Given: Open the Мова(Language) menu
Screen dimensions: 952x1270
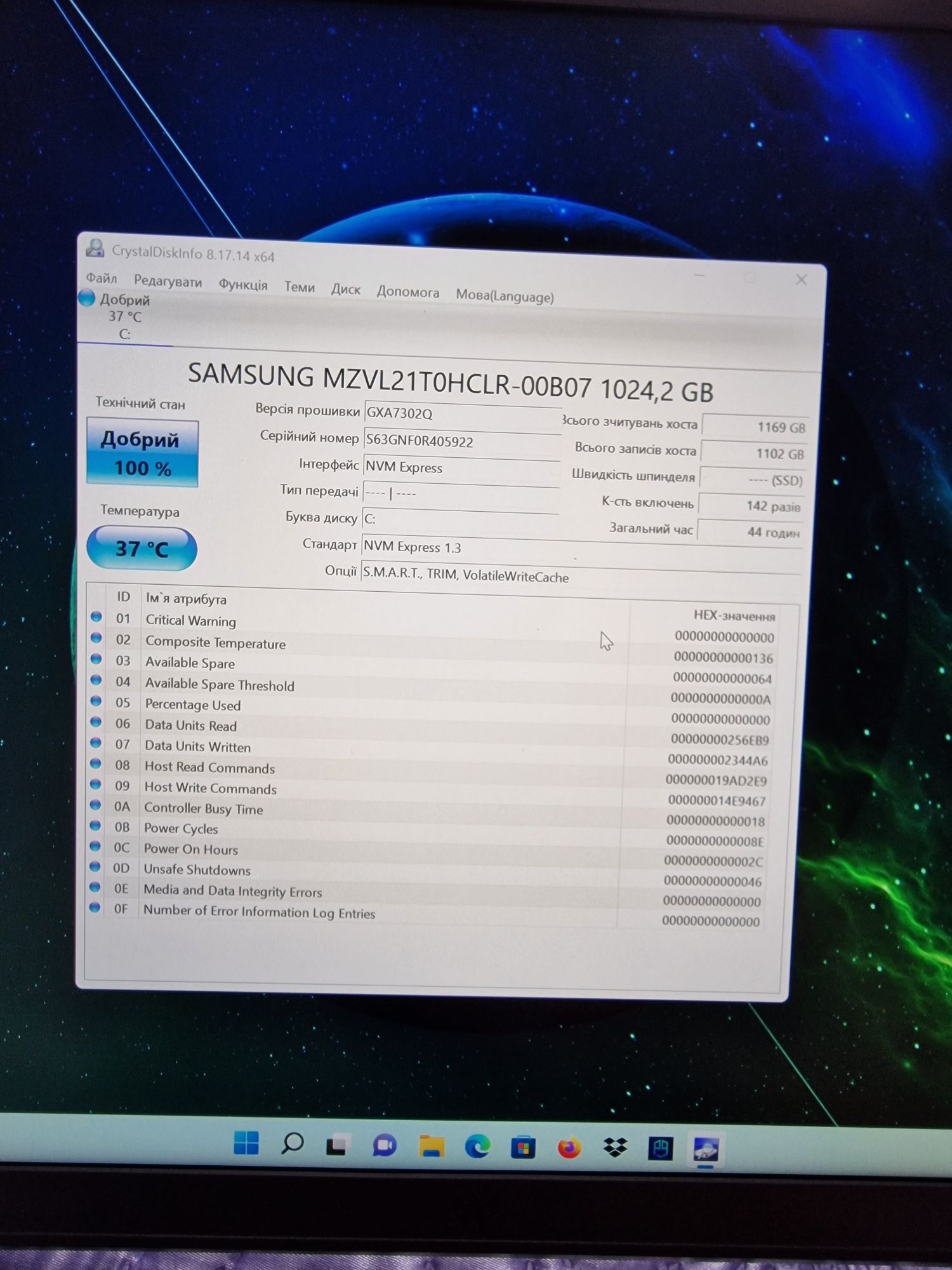Looking at the screenshot, I should click(505, 295).
